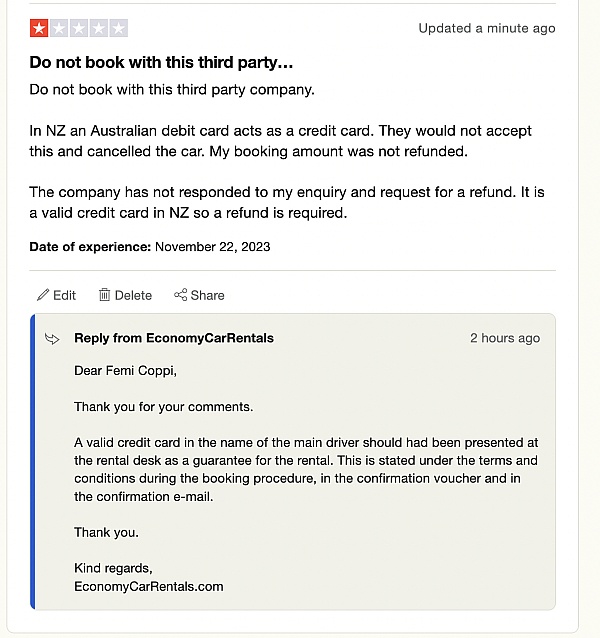Screen dimensions: 600x638
Task: Click the second gray rating star
Action: pyautogui.click(x=59, y=28)
